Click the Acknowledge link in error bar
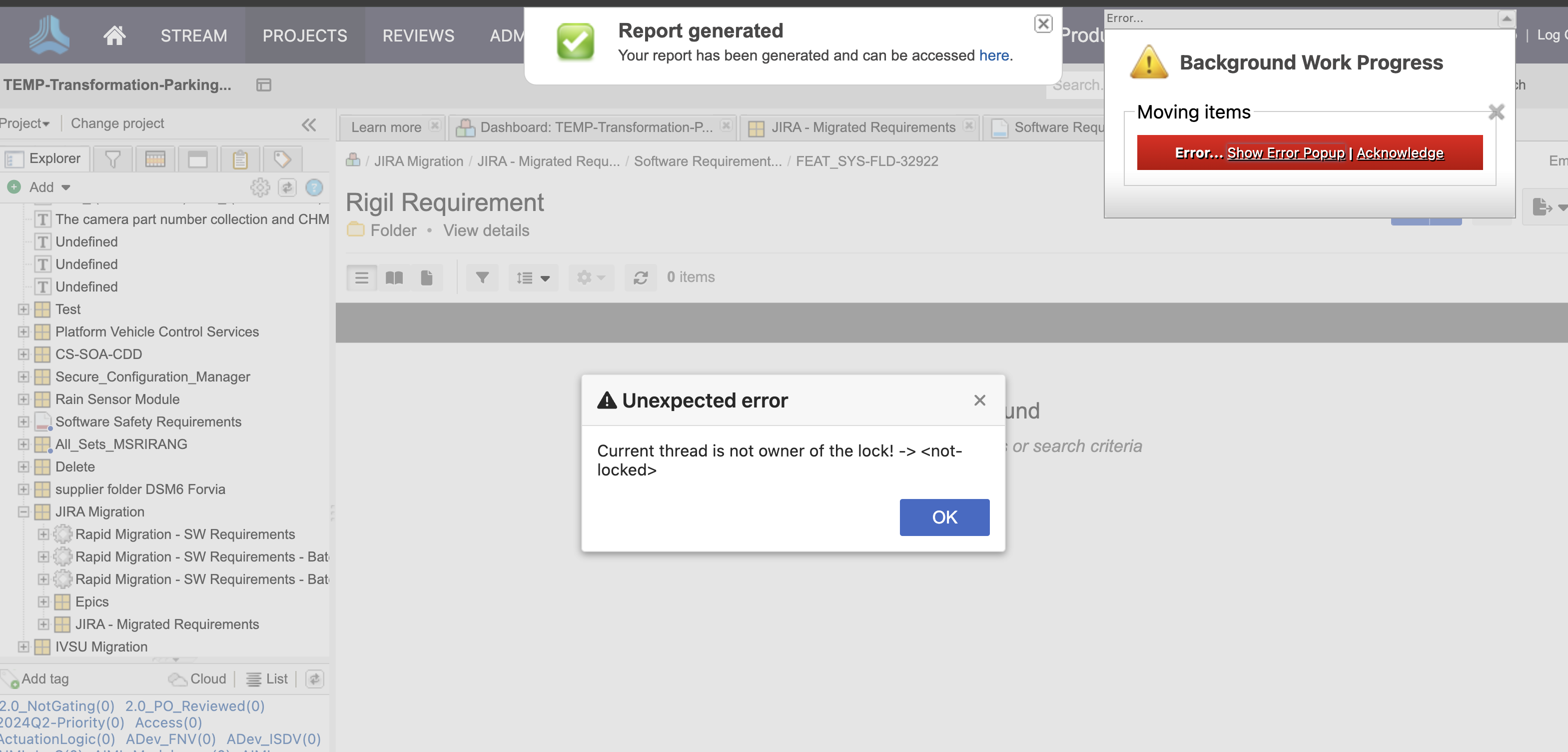Image resolution: width=1568 pixels, height=752 pixels. coord(1400,153)
